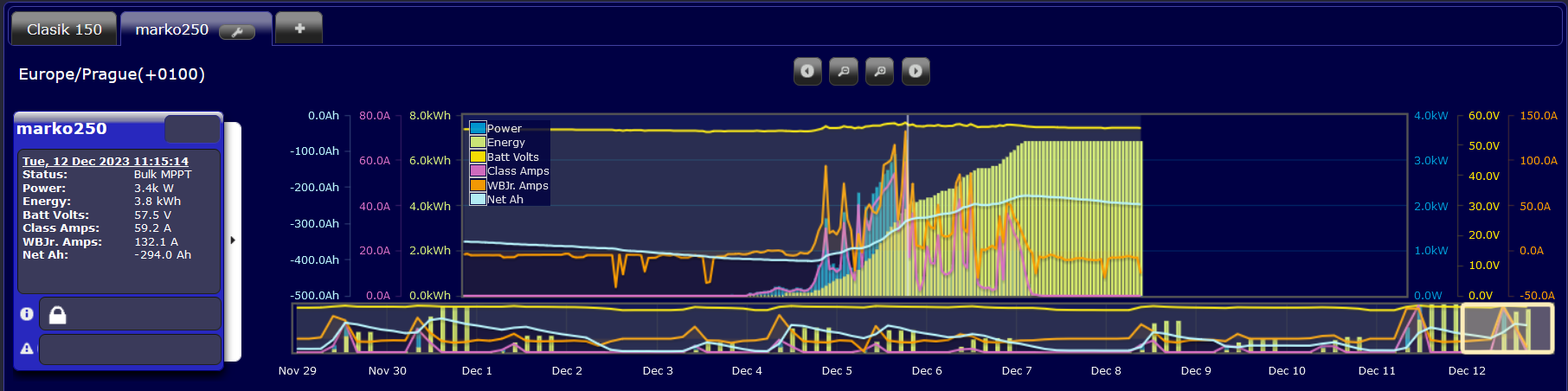This screenshot has width=1568, height=391.
Task: Click the warning triangle icon
Action: (x=27, y=348)
